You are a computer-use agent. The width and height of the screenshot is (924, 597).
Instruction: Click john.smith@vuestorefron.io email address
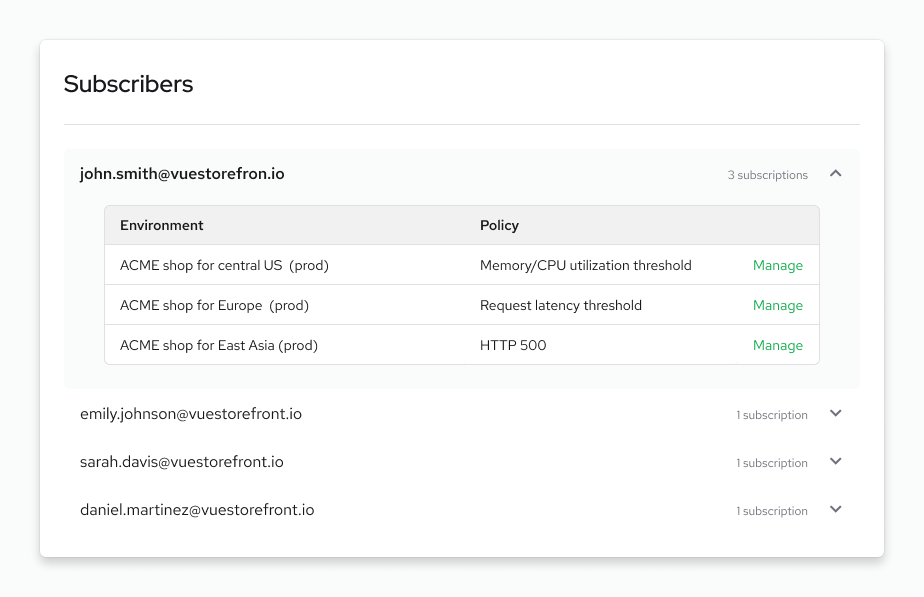pyautogui.click(x=182, y=173)
